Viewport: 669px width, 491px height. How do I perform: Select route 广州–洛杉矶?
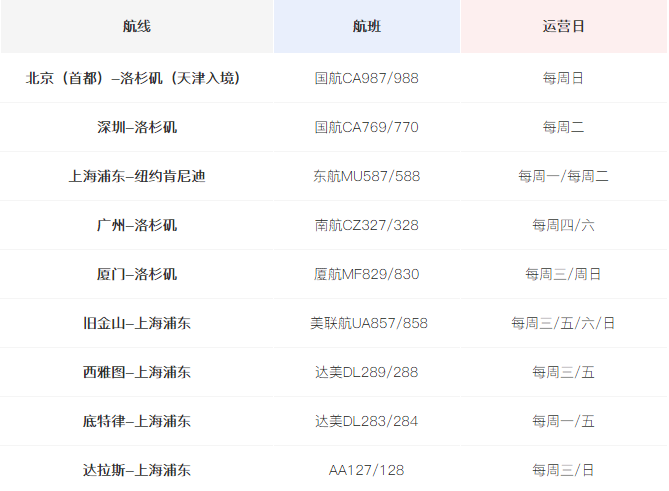pyautogui.click(x=137, y=225)
